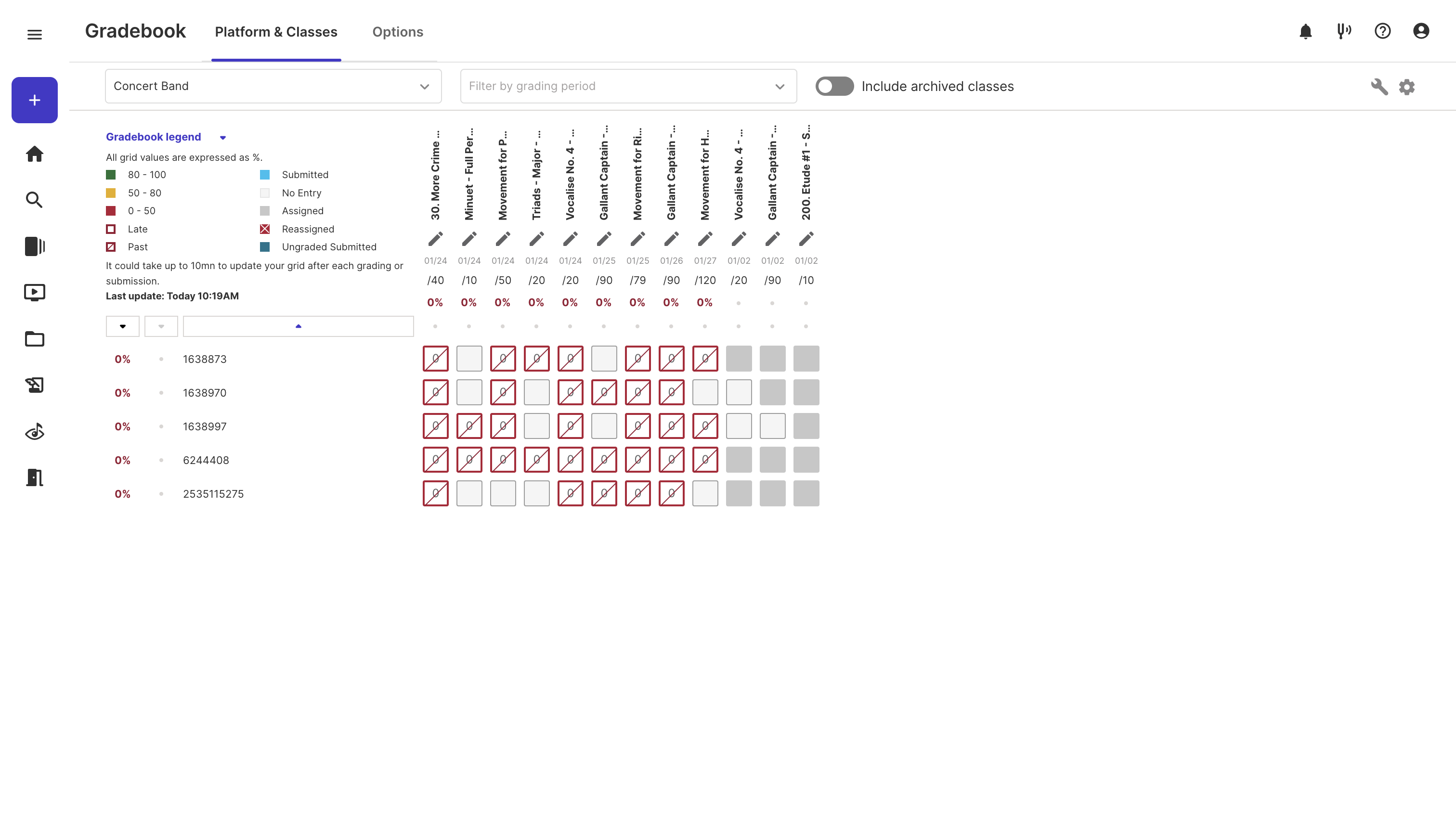1456x825 pixels.
Task: Click the blue plus create button
Action: point(35,100)
